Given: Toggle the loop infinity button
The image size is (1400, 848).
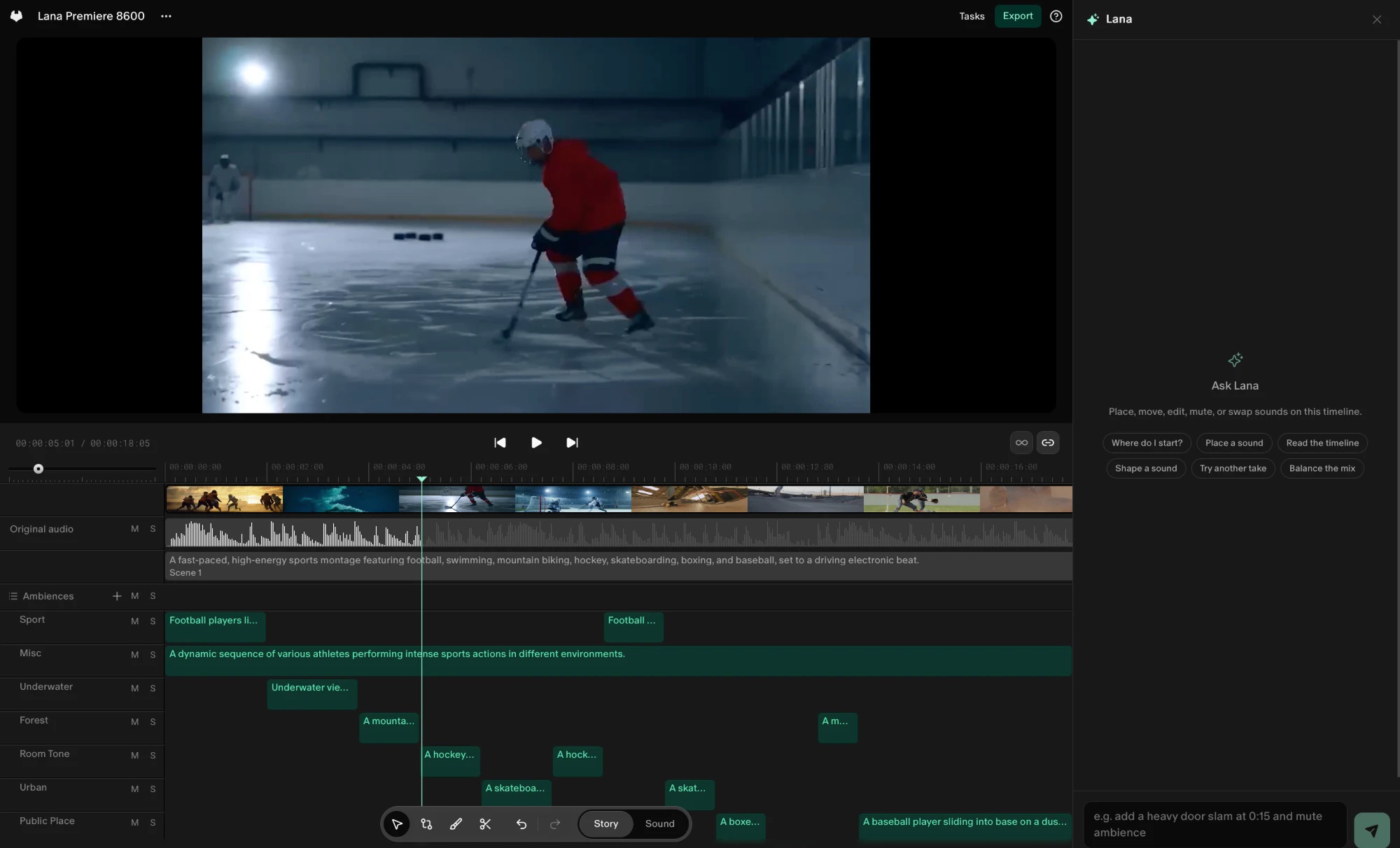Looking at the screenshot, I should pyautogui.click(x=1021, y=443).
